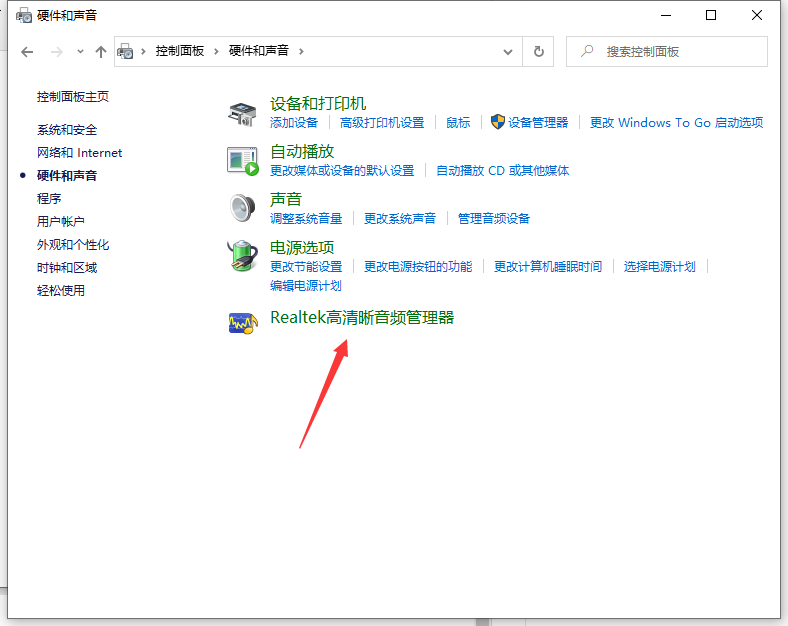Open 外观和个性化 from the sidebar
Viewport: 788px width, 626px height.
(x=73, y=245)
